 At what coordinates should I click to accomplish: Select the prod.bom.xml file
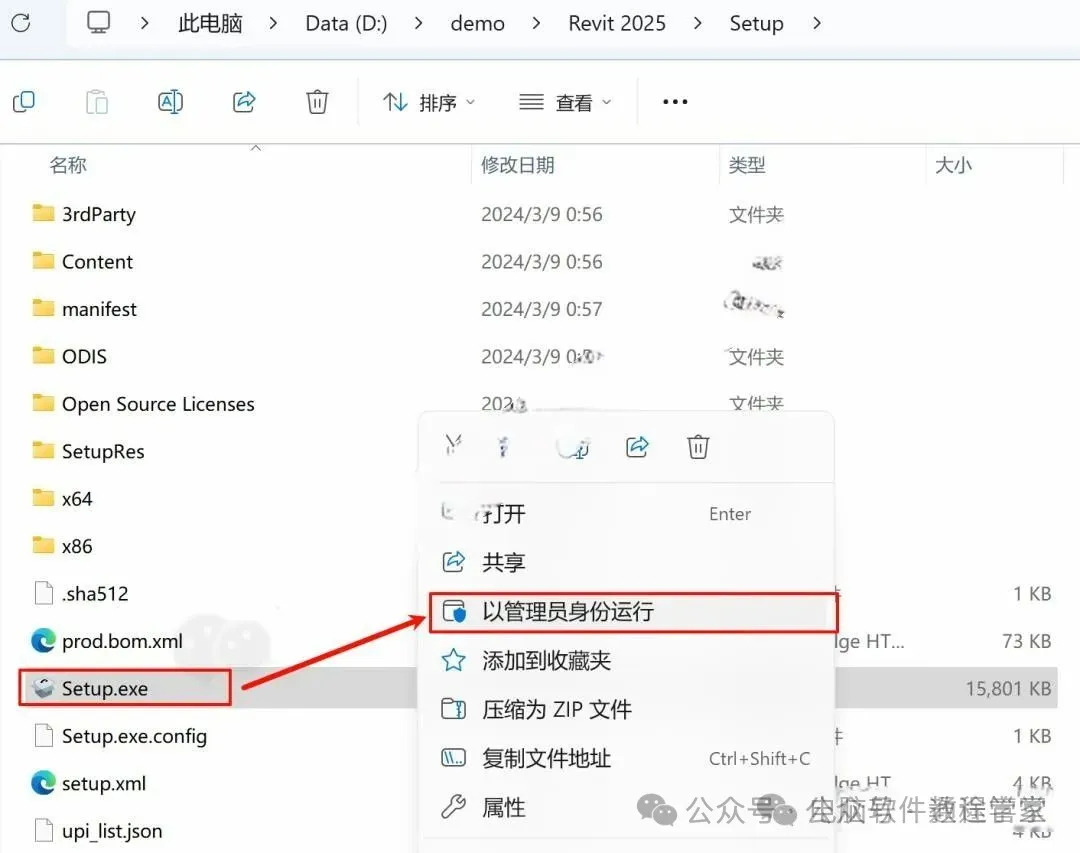click(x=122, y=641)
